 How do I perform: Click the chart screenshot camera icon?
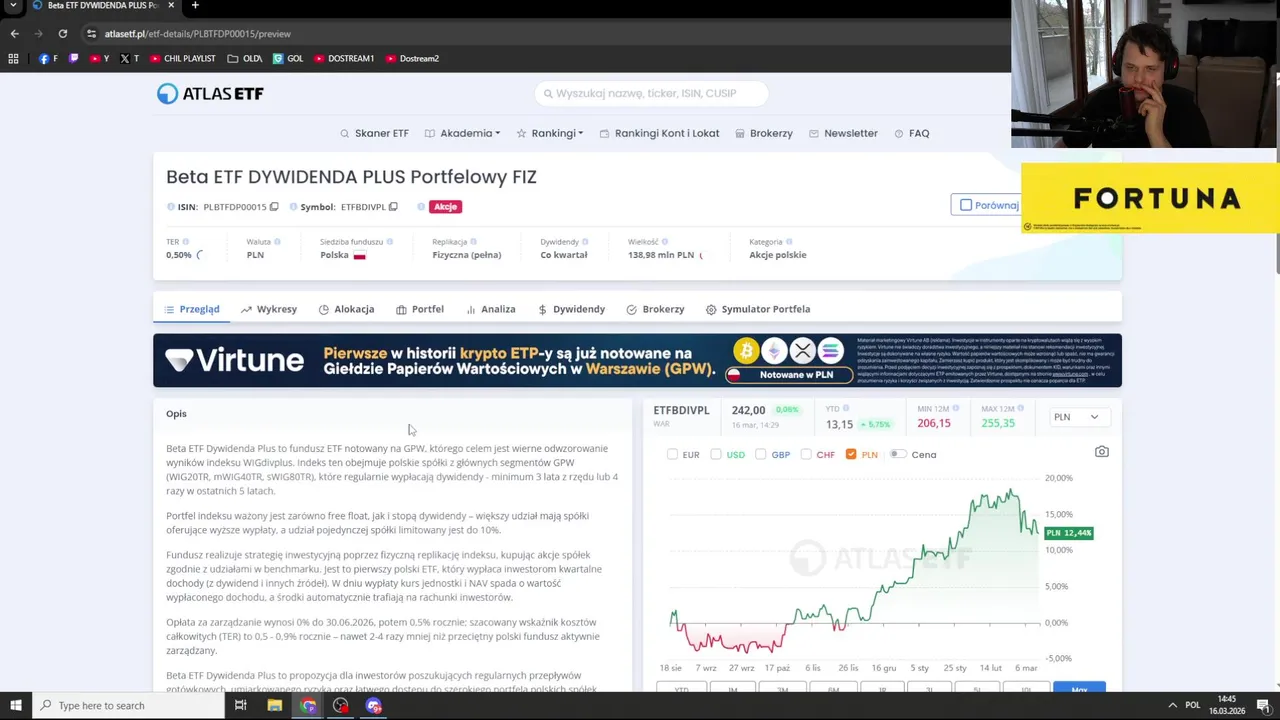pos(1101,452)
